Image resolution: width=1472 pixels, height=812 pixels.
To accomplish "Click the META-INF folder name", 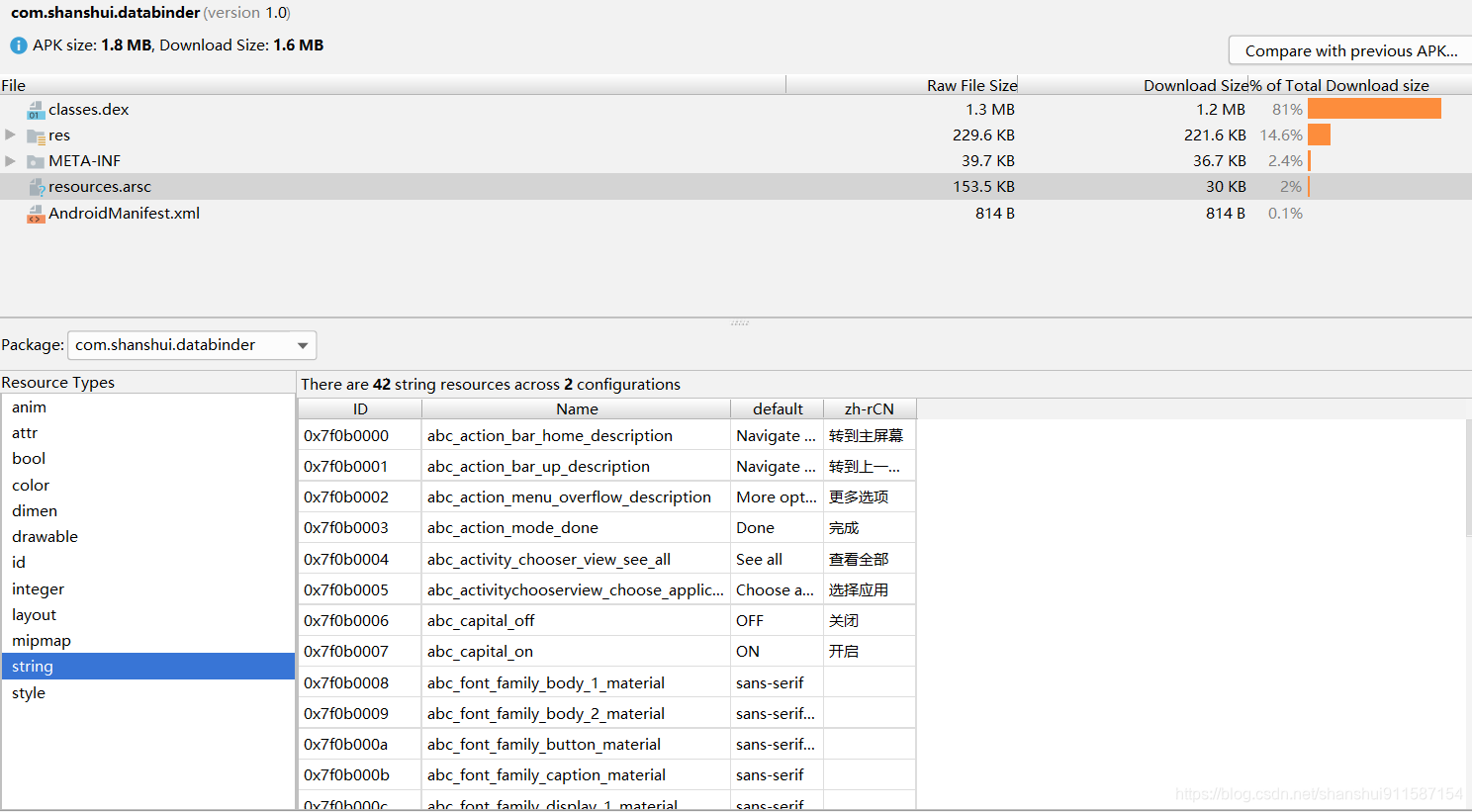I will tap(85, 161).
